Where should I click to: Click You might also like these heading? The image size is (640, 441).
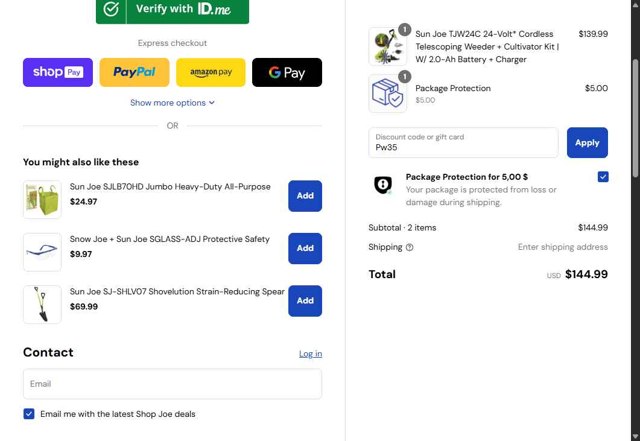click(x=81, y=162)
